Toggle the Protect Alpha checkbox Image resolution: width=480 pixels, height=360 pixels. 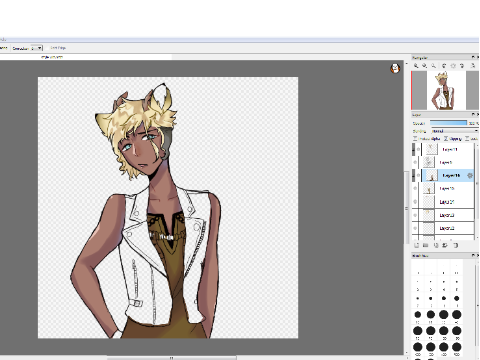415,139
